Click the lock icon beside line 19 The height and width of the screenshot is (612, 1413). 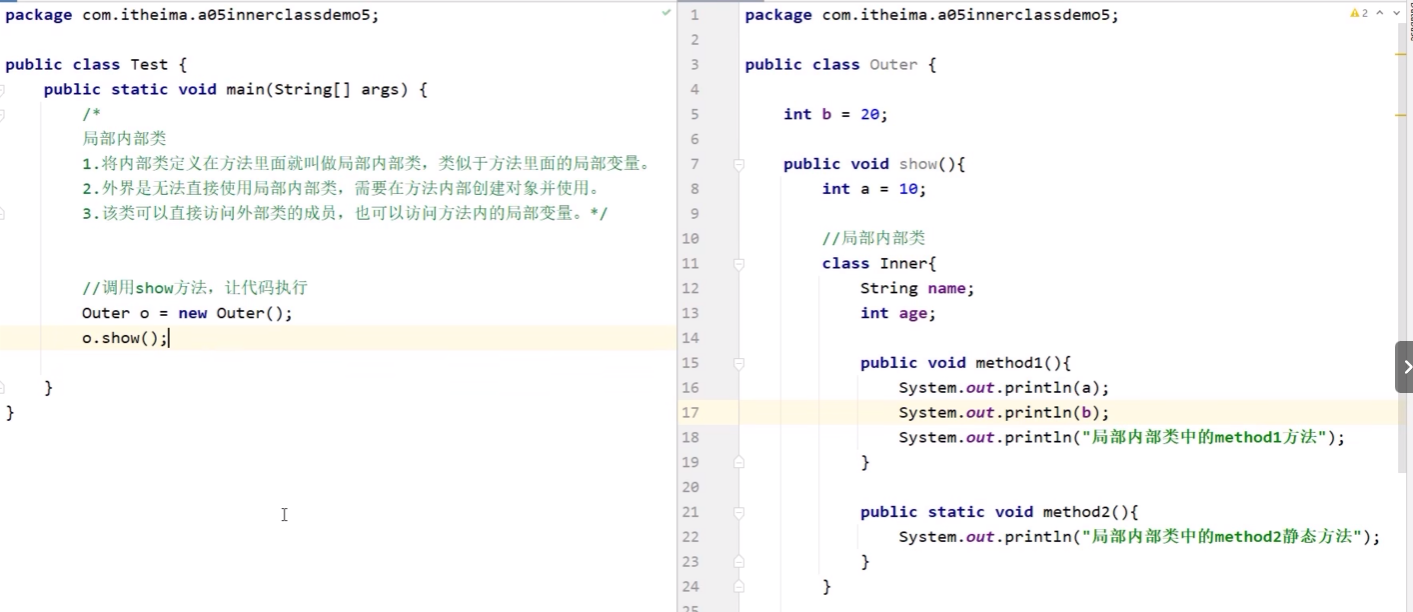[x=738, y=461]
